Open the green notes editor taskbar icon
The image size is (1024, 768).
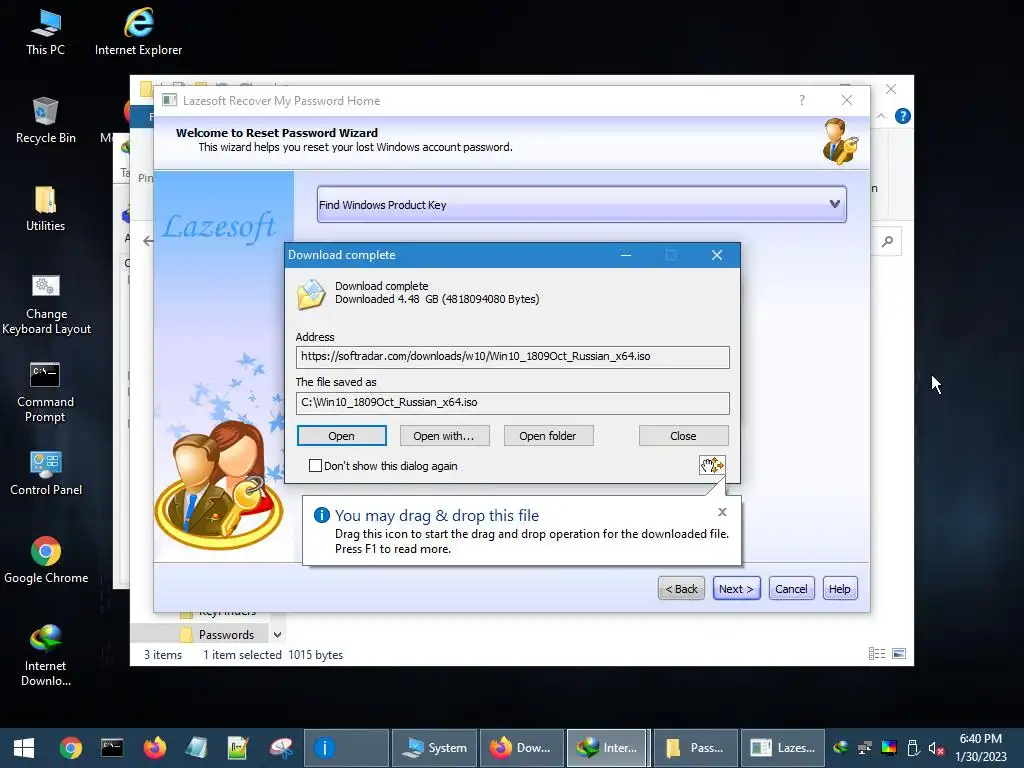pos(238,748)
